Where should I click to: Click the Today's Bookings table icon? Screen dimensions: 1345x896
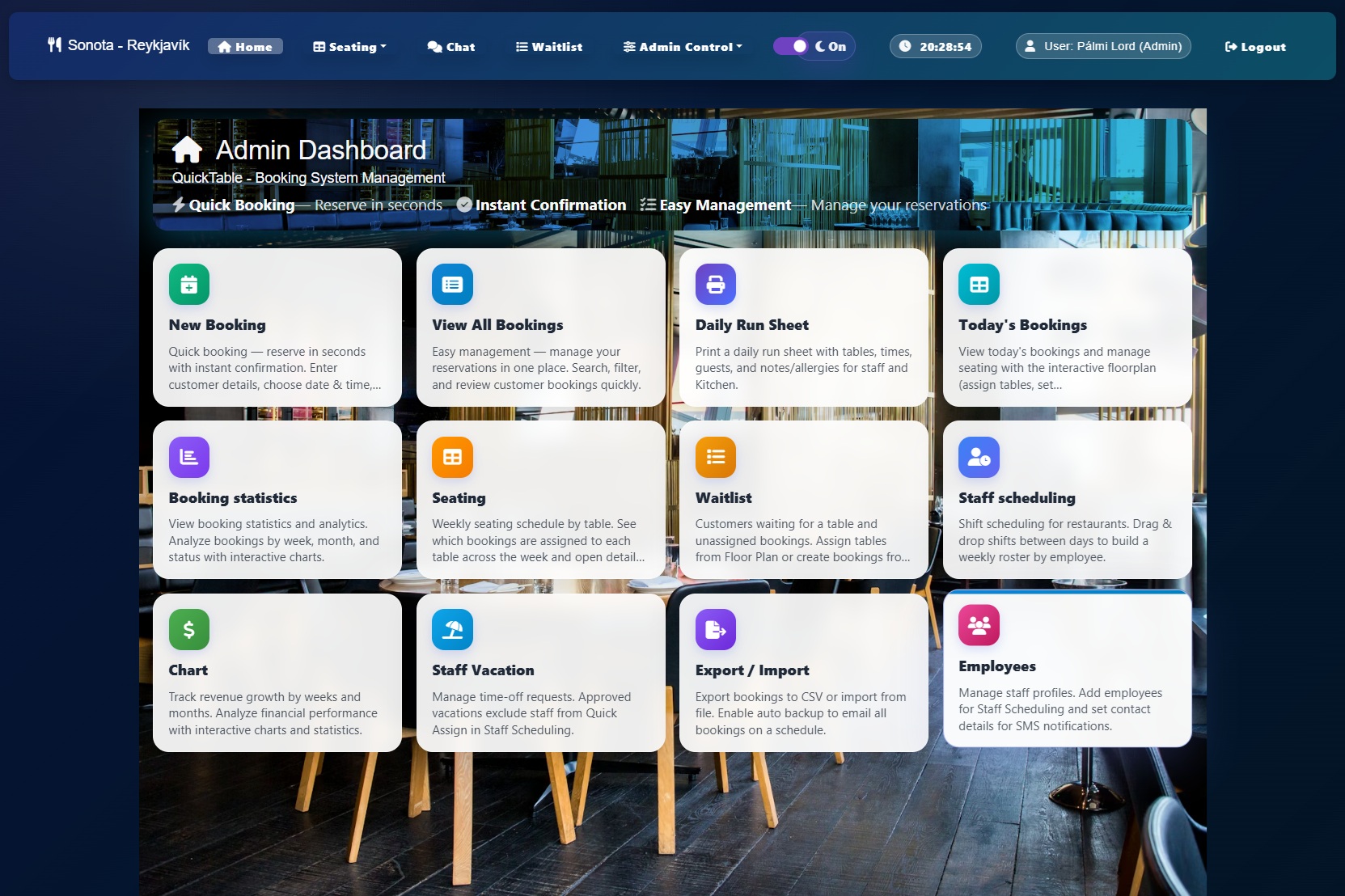(979, 284)
